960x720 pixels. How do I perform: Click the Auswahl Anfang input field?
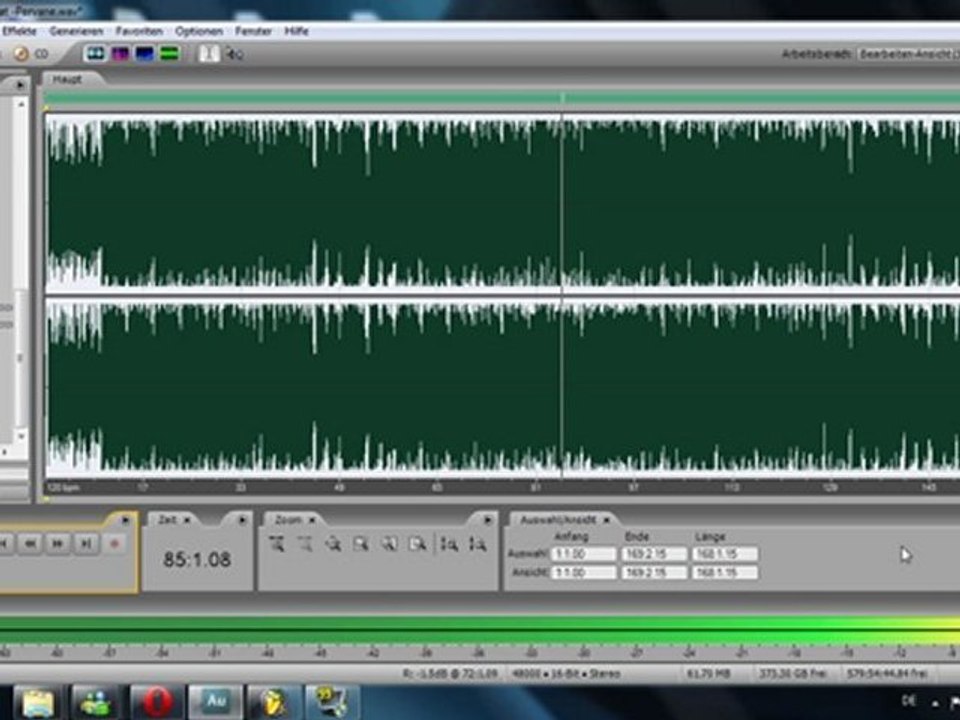[x=583, y=554]
